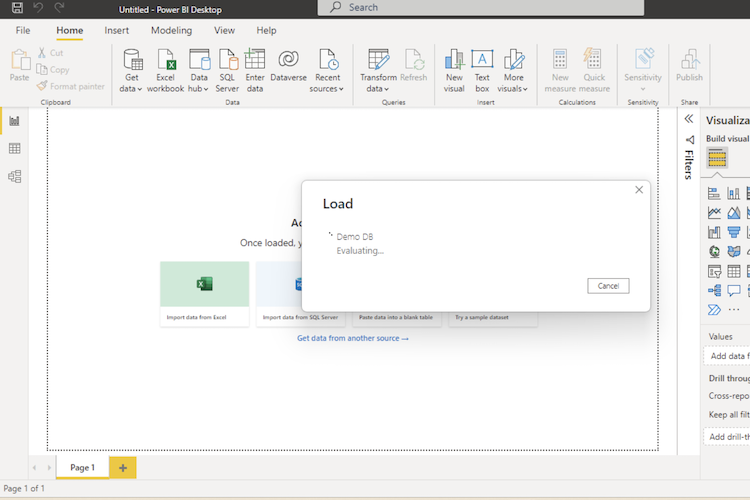Image resolution: width=750 pixels, height=500 pixels.
Task: Switch to the Insert ribbon tab
Action: tap(117, 31)
